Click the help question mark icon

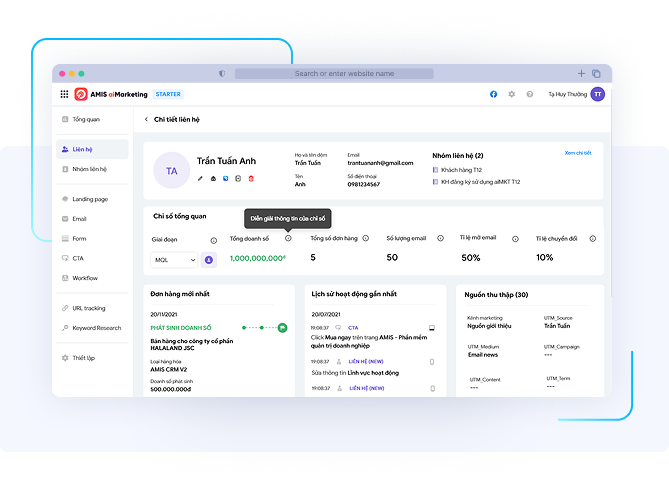(529, 94)
